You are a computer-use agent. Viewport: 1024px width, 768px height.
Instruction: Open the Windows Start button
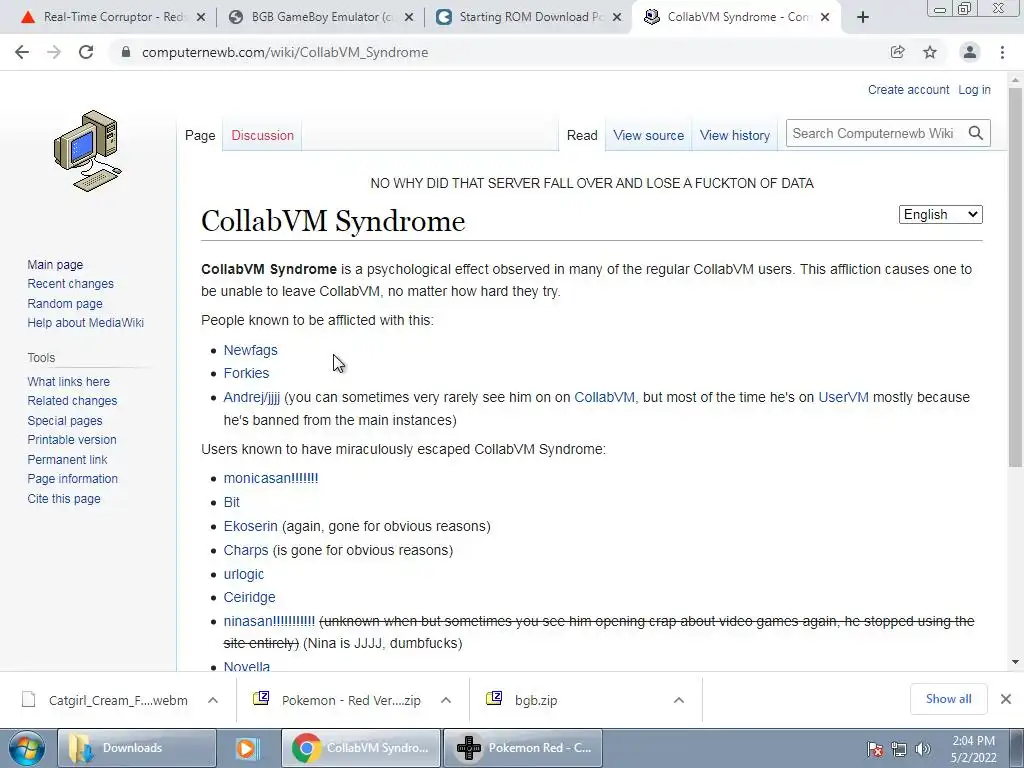pos(26,748)
